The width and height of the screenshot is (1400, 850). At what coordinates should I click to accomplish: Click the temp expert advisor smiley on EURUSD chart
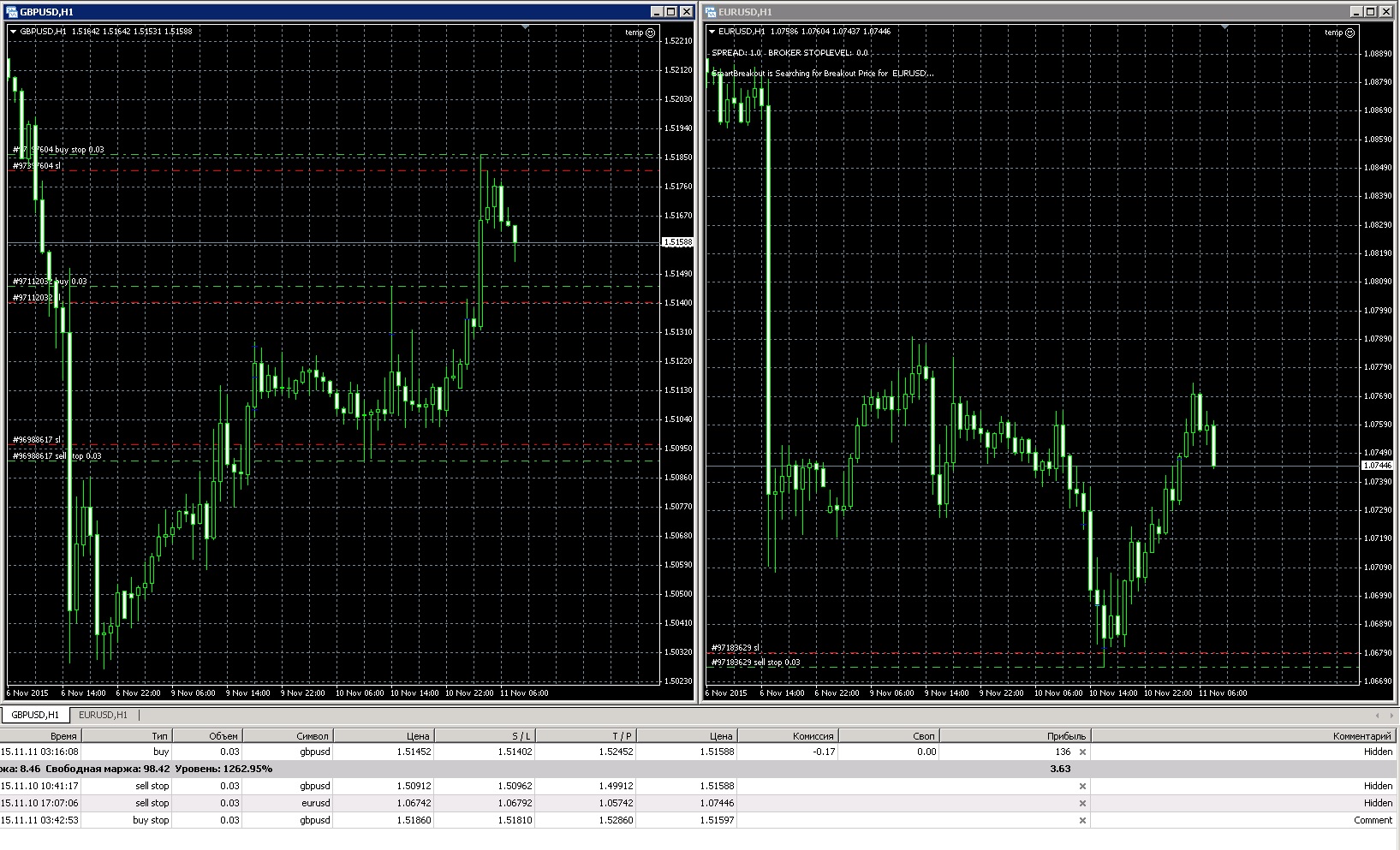tap(1350, 33)
